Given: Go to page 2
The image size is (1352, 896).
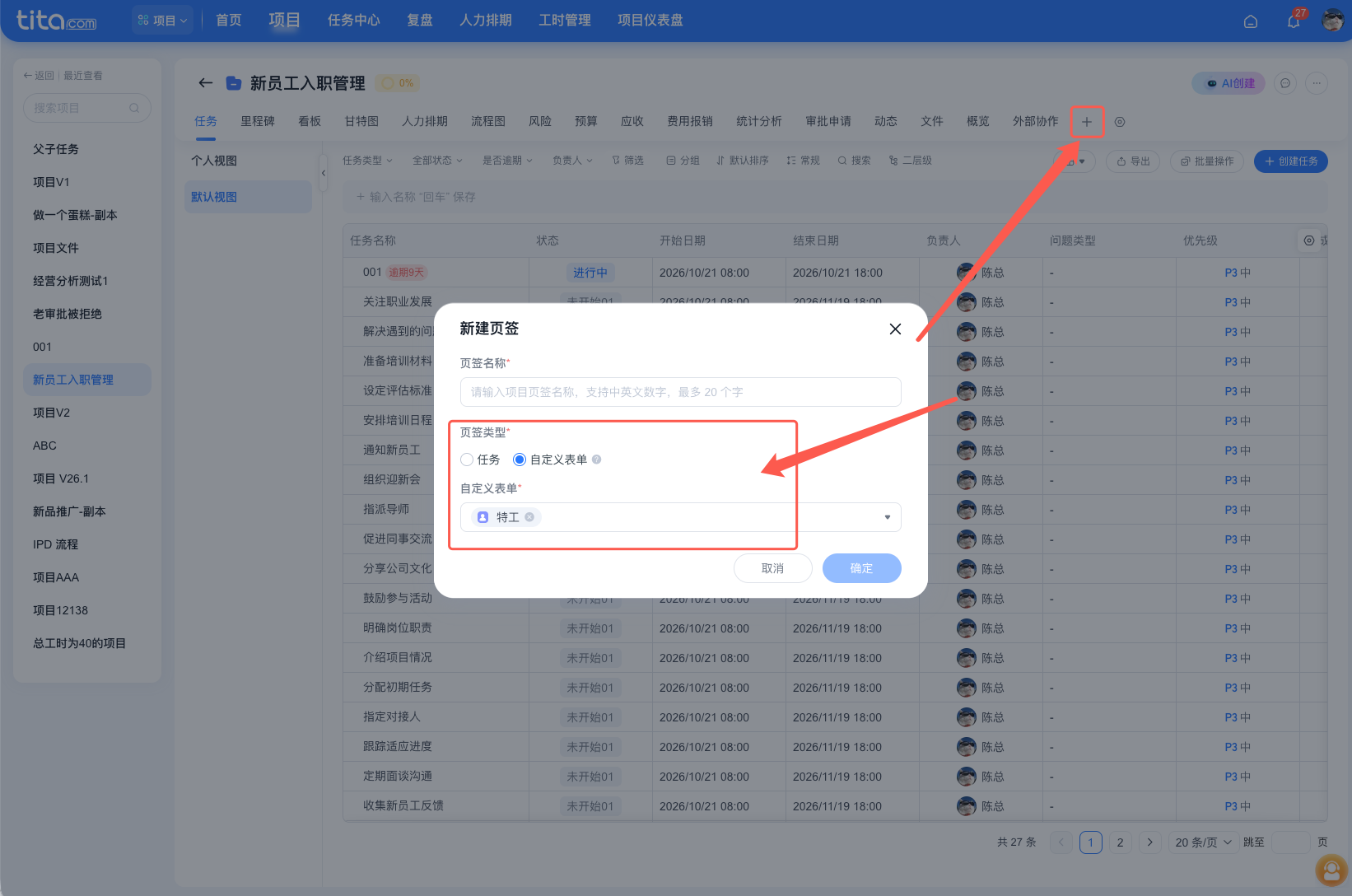Looking at the screenshot, I should click(x=1120, y=842).
